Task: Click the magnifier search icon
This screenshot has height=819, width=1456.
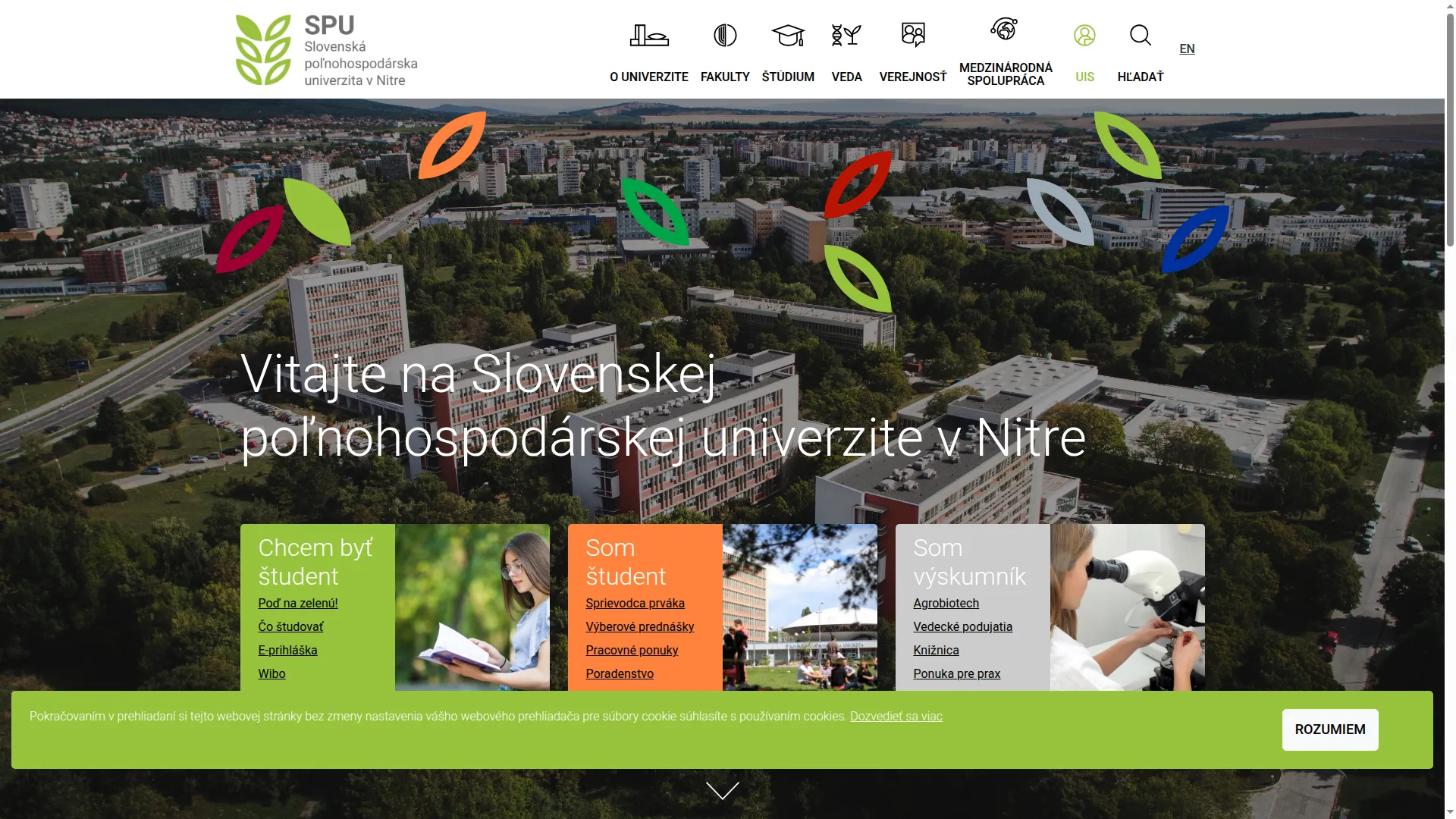Action: point(1141,35)
